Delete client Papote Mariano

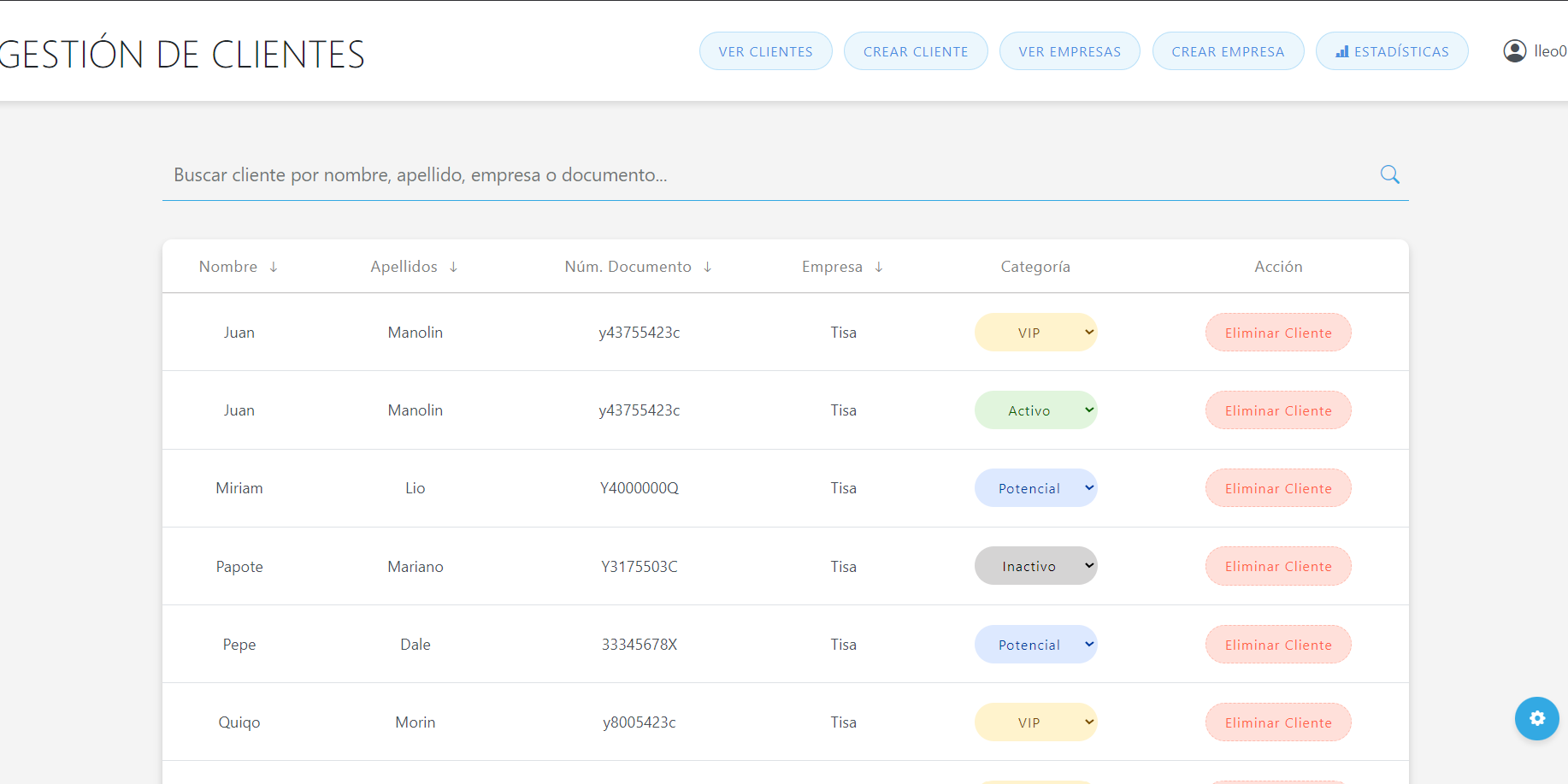1278,566
